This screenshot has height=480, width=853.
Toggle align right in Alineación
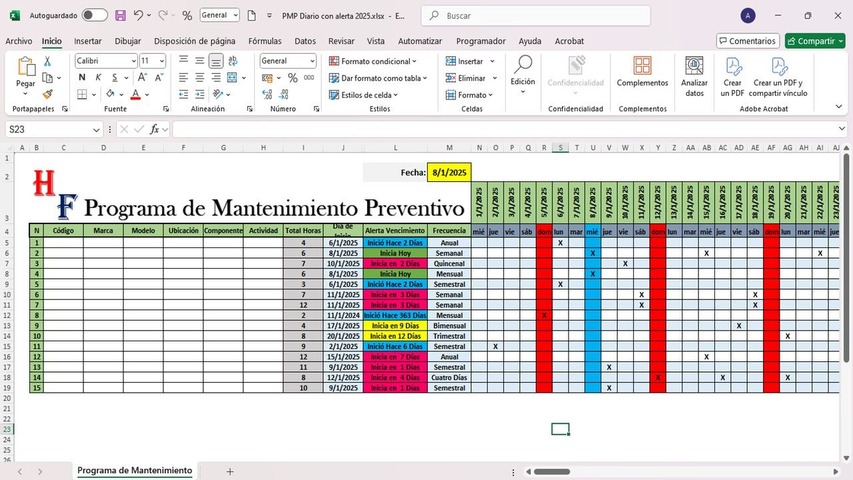[x=216, y=78]
